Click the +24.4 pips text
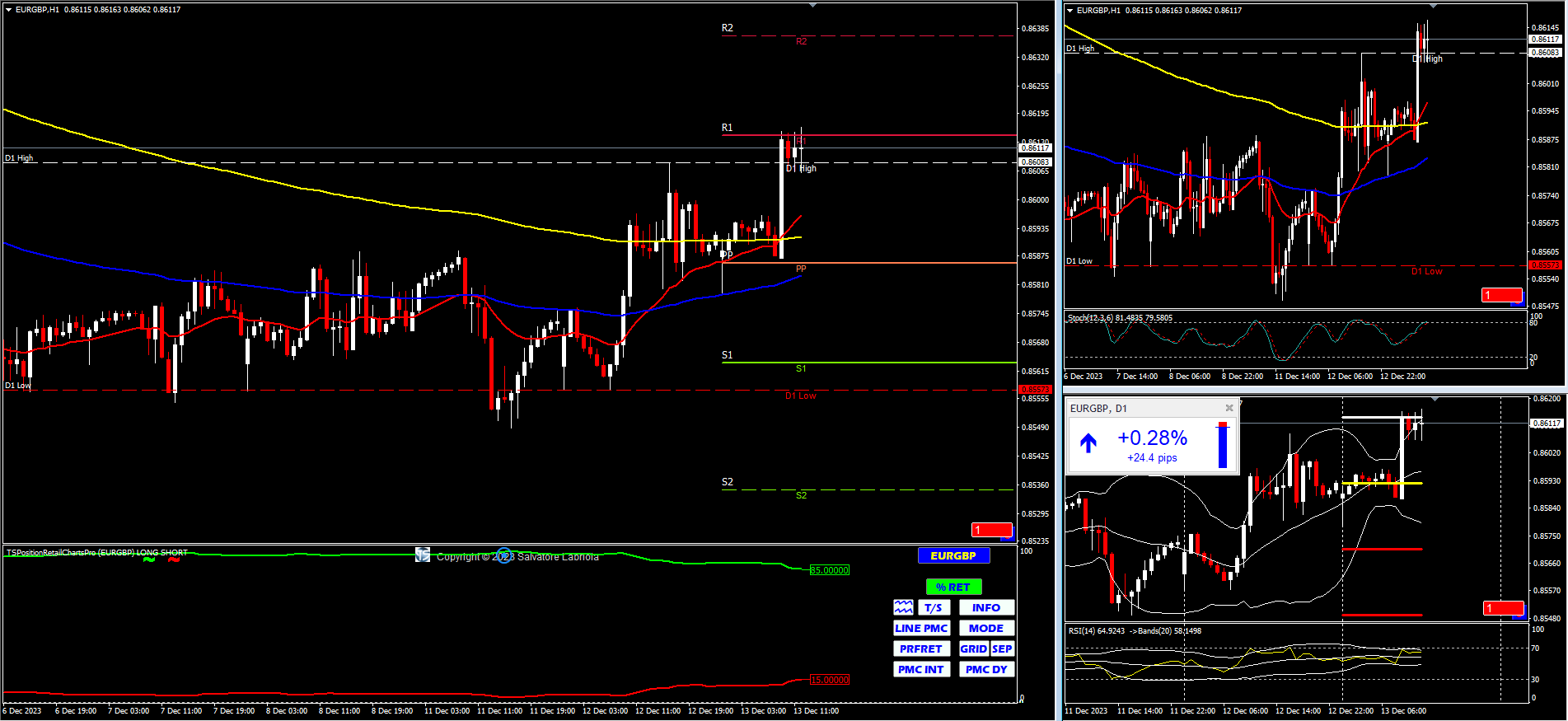 point(1152,458)
